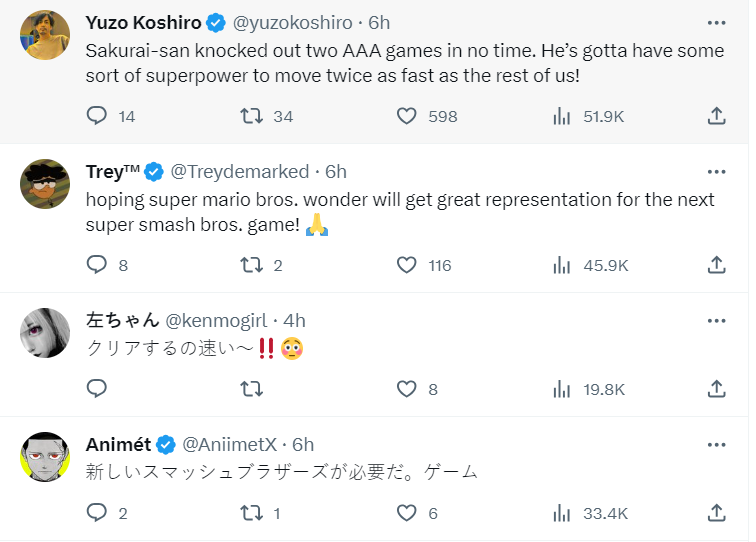Click Trey's profile picture

(45, 184)
